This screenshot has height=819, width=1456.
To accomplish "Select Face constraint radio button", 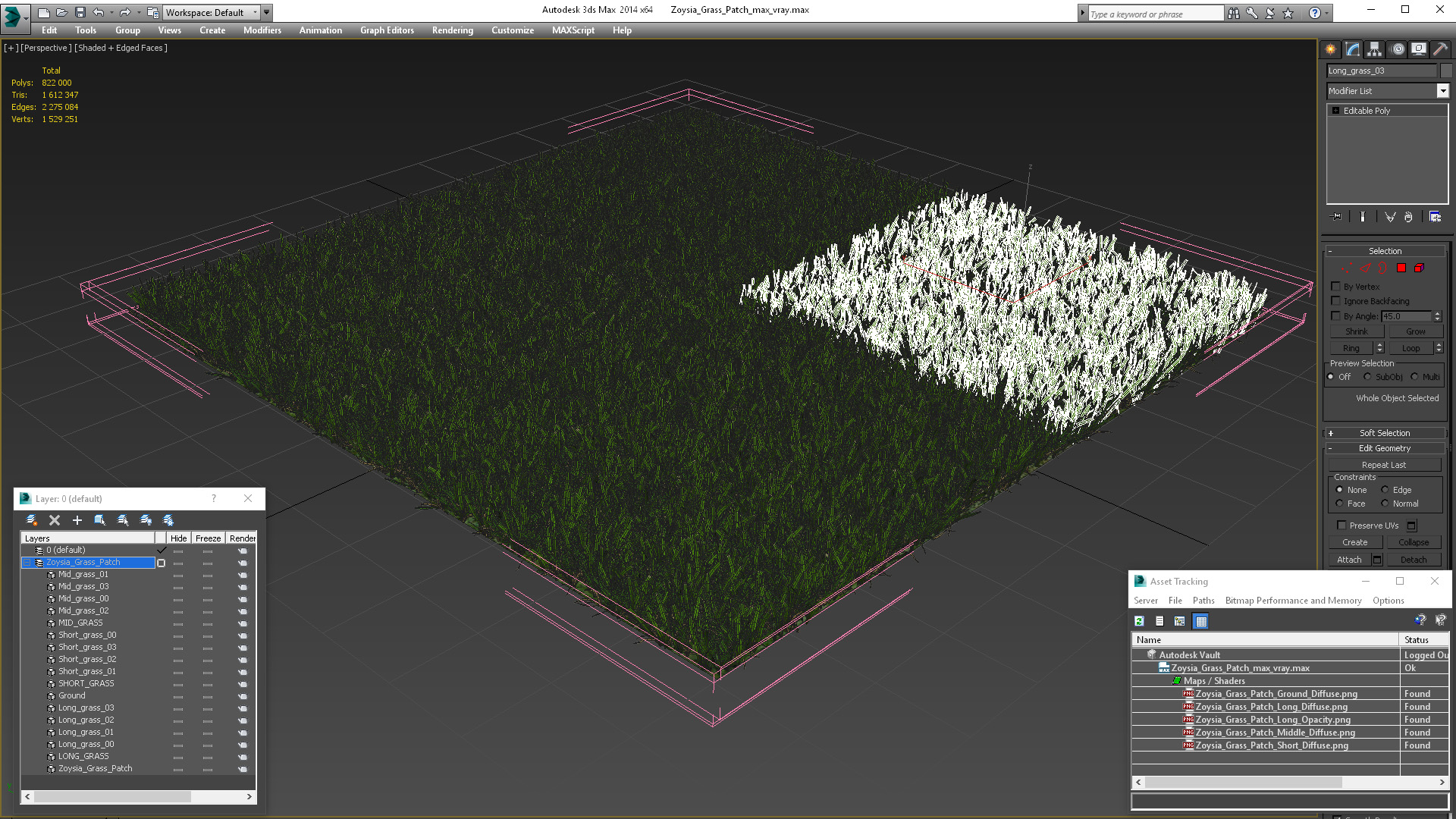I will pyautogui.click(x=1339, y=504).
